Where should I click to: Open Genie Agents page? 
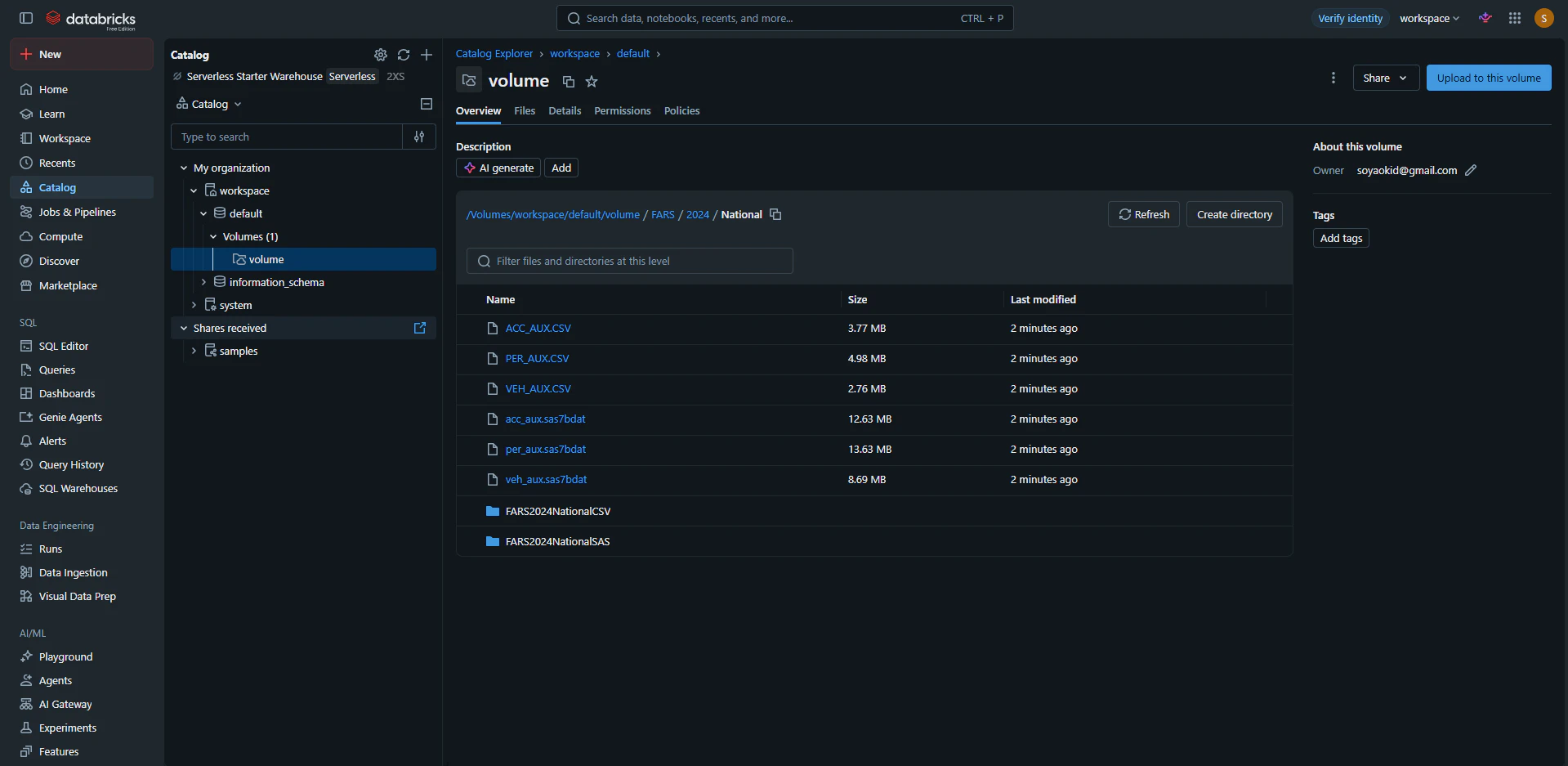click(82, 417)
